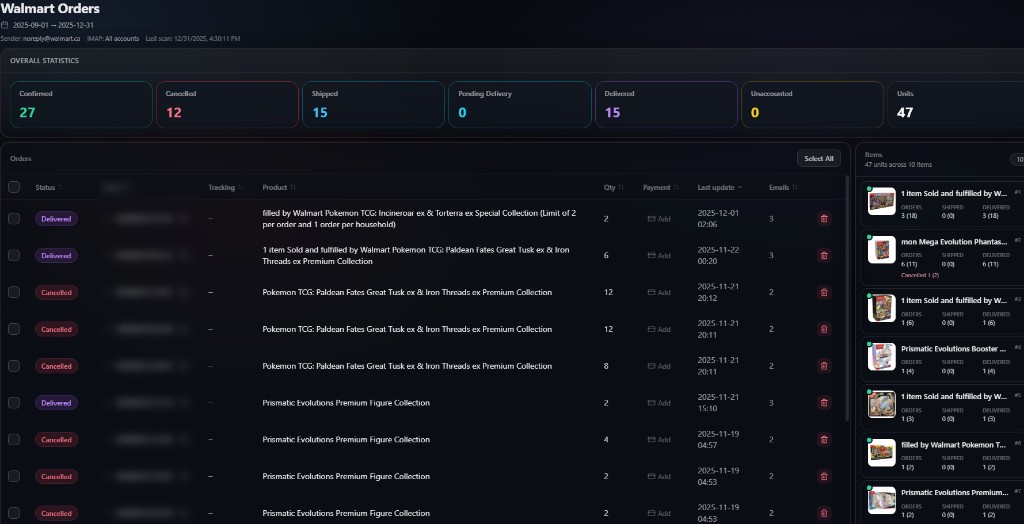This screenshot has height=524, width=1024.
Task: Click calendar icon beside the date range
Action: (x=5, y=25)
